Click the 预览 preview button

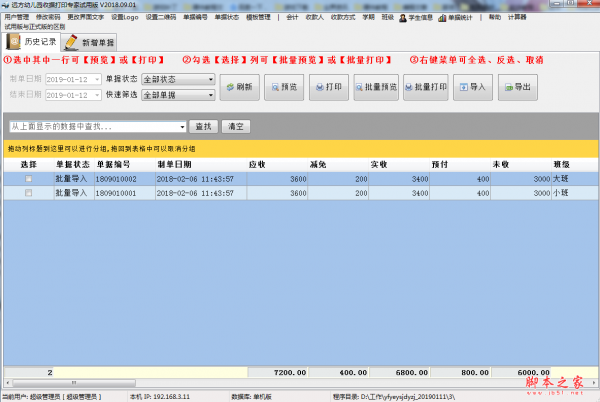[x=283, y=88]
